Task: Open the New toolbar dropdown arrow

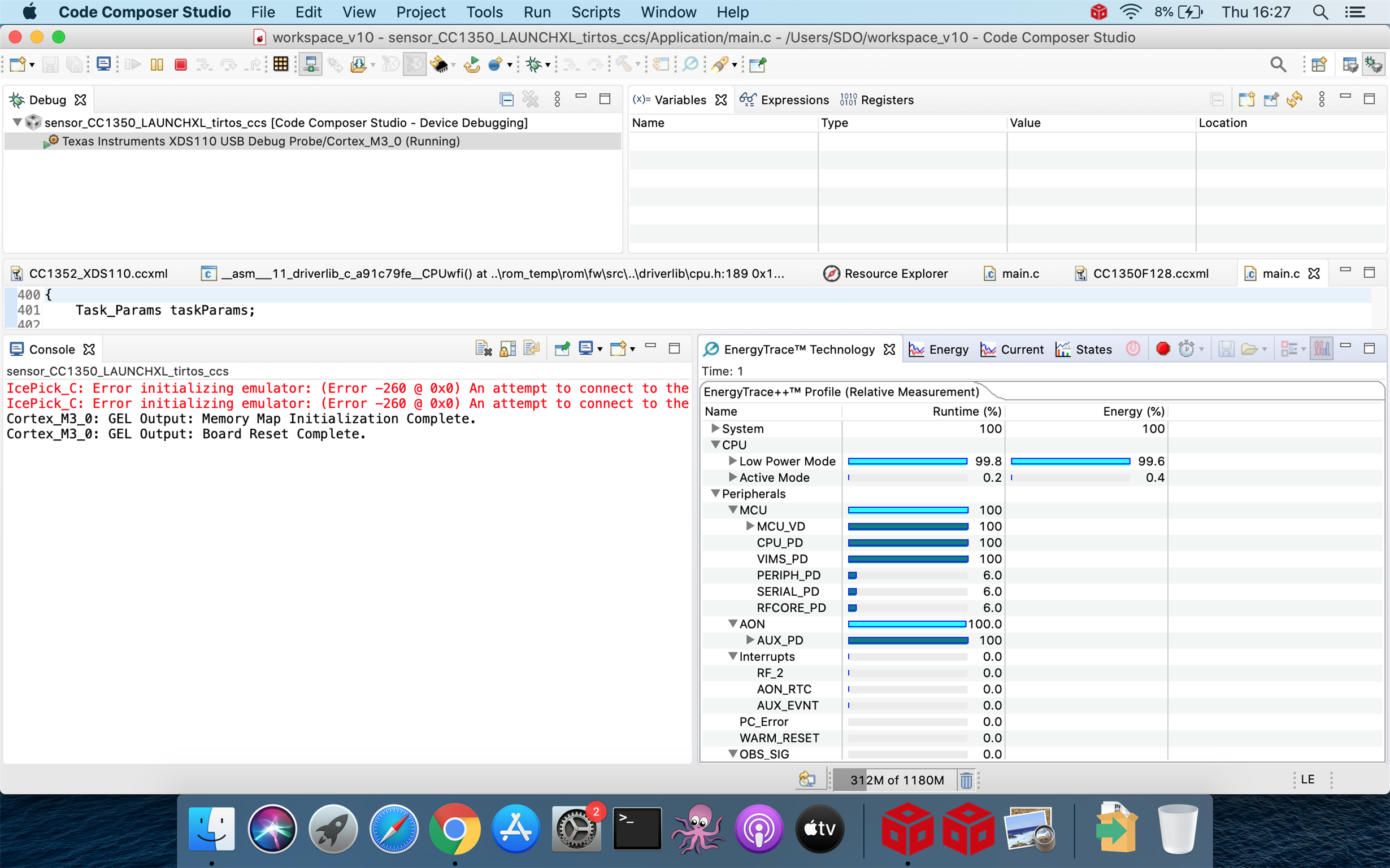Action: 32,65
